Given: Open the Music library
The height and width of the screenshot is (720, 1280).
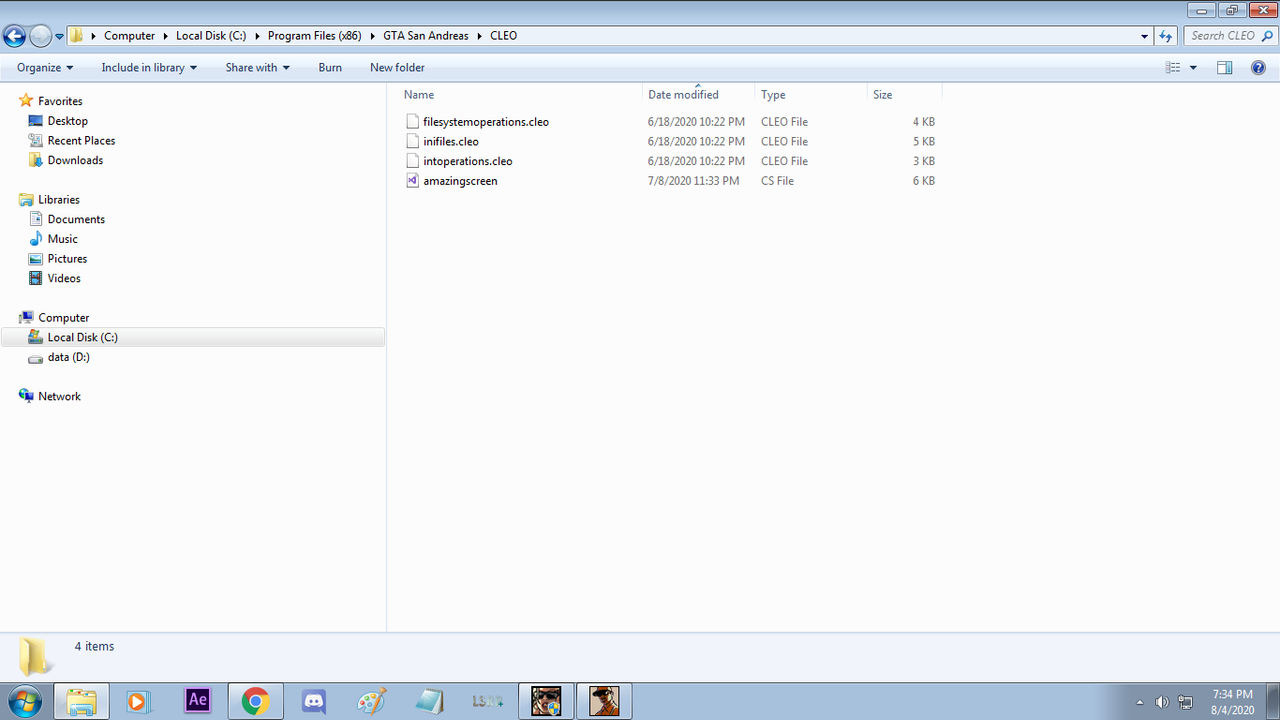Looking at the screenshot, I should (x=63, y=239).
